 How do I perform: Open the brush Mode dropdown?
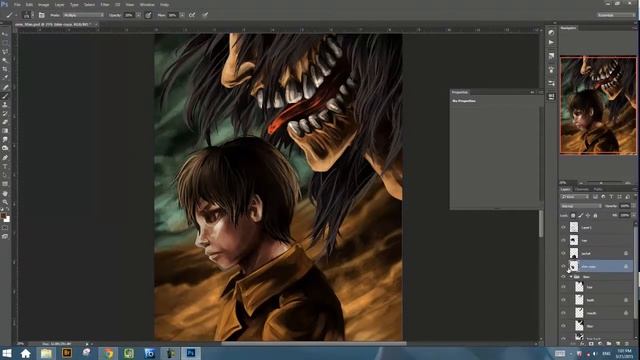pyautogui.click(x=83, y=15)
